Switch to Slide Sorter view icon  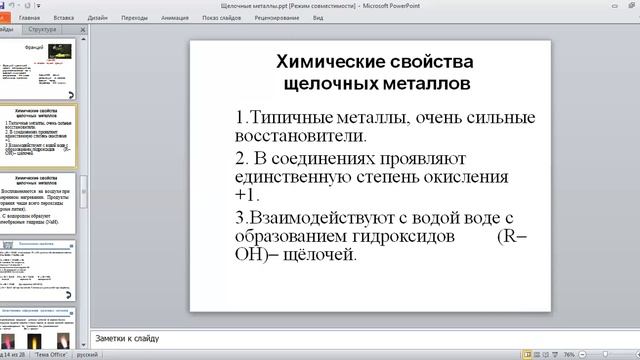coord(537,355)
